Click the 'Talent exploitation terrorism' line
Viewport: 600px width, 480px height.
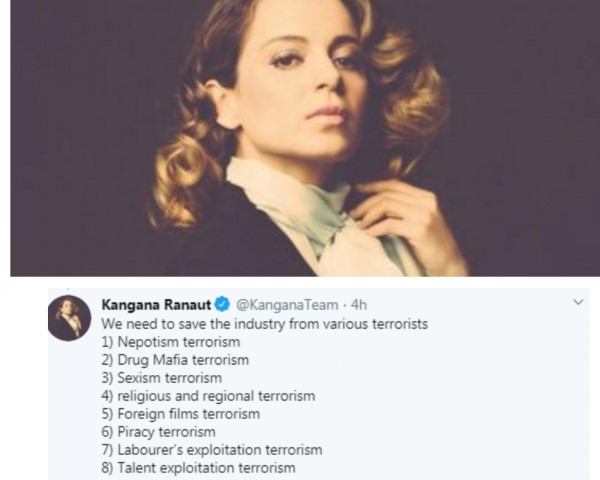pyautogui.click(x=198, y=468)
